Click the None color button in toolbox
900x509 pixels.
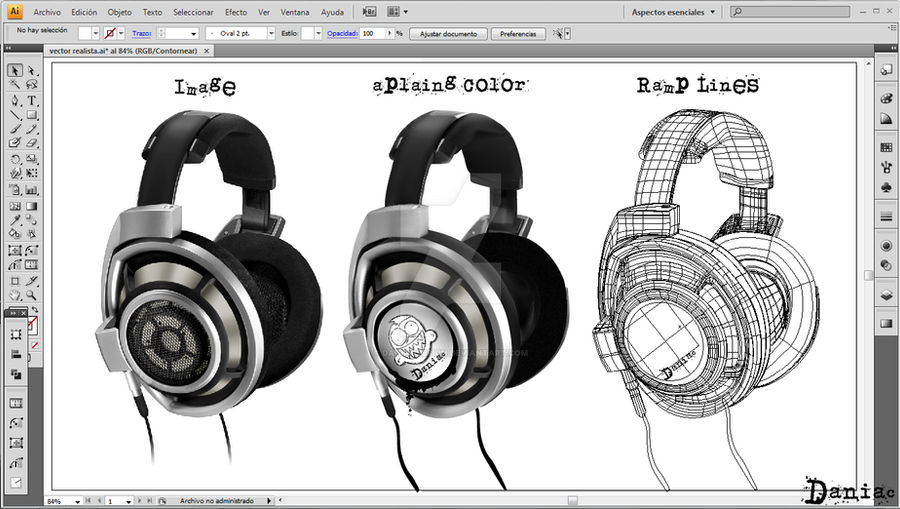(x=35, y=345)
